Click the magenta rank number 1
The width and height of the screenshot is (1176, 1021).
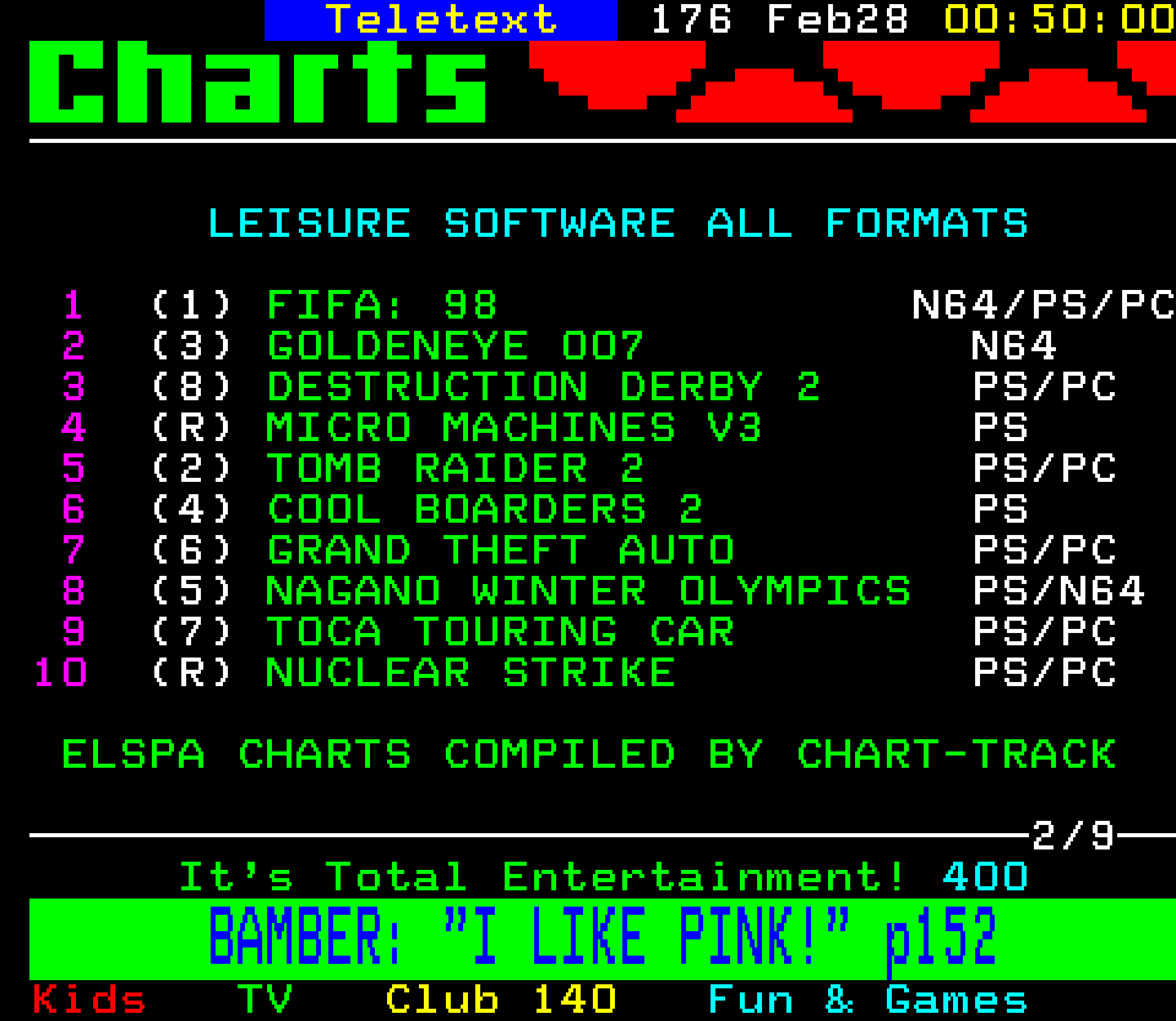coord(73,305)
